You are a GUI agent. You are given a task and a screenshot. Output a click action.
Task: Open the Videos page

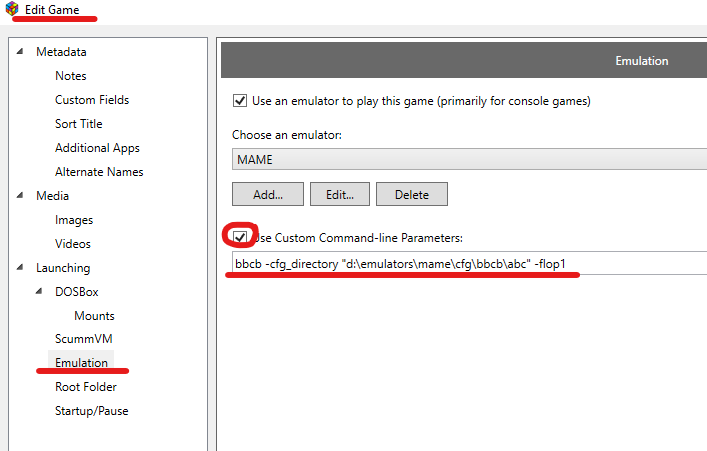(73, 244)
